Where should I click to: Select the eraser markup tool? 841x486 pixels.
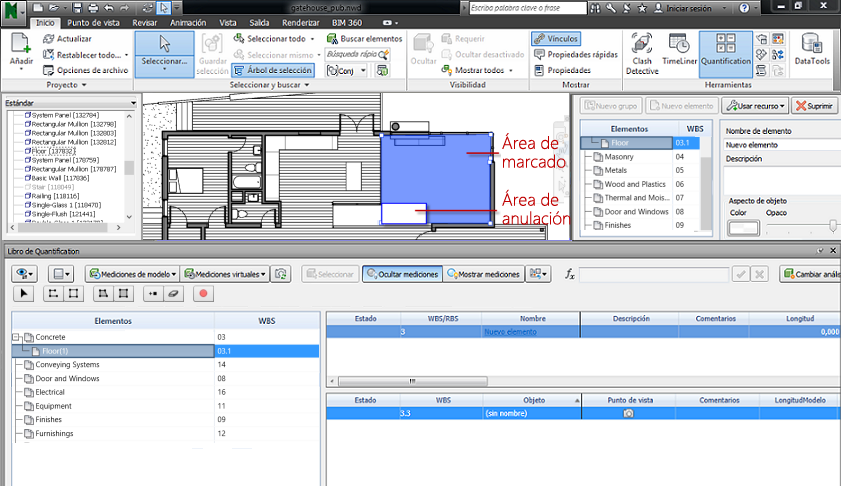click(173, 293)
